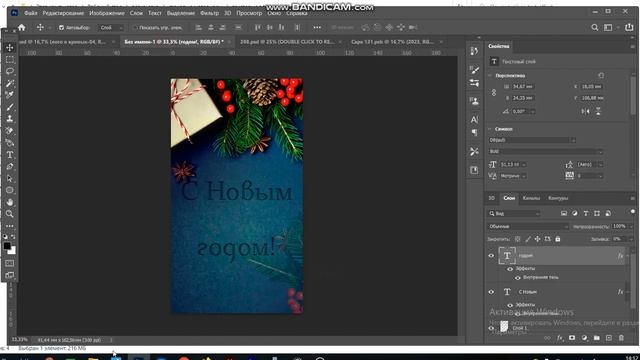Viewport: 640px width, 360px height.
Task: Hide the годом text layer eye
Action: coord(491,256)
